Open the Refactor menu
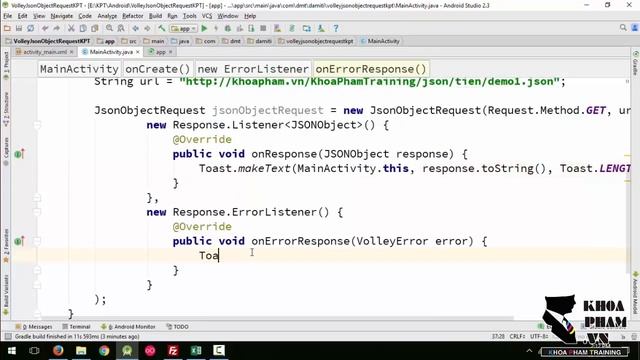This screenshot has height=360, width=640. [x=133, y=16]
